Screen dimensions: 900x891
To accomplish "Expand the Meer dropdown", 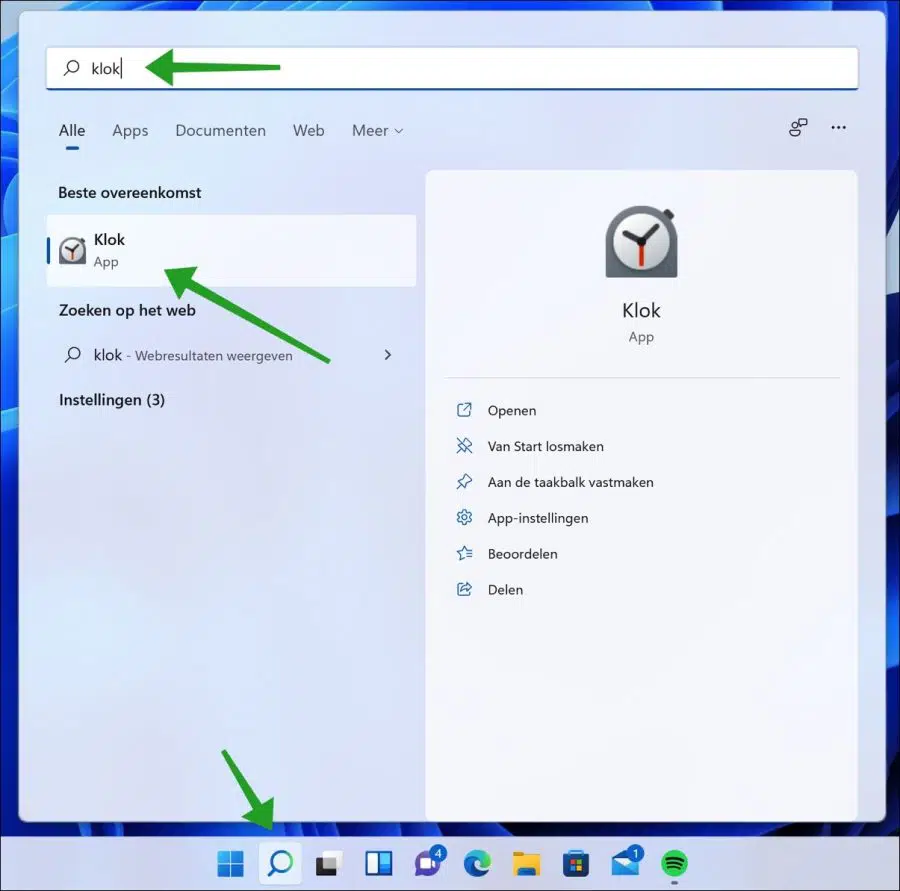I will coord(377,131).
